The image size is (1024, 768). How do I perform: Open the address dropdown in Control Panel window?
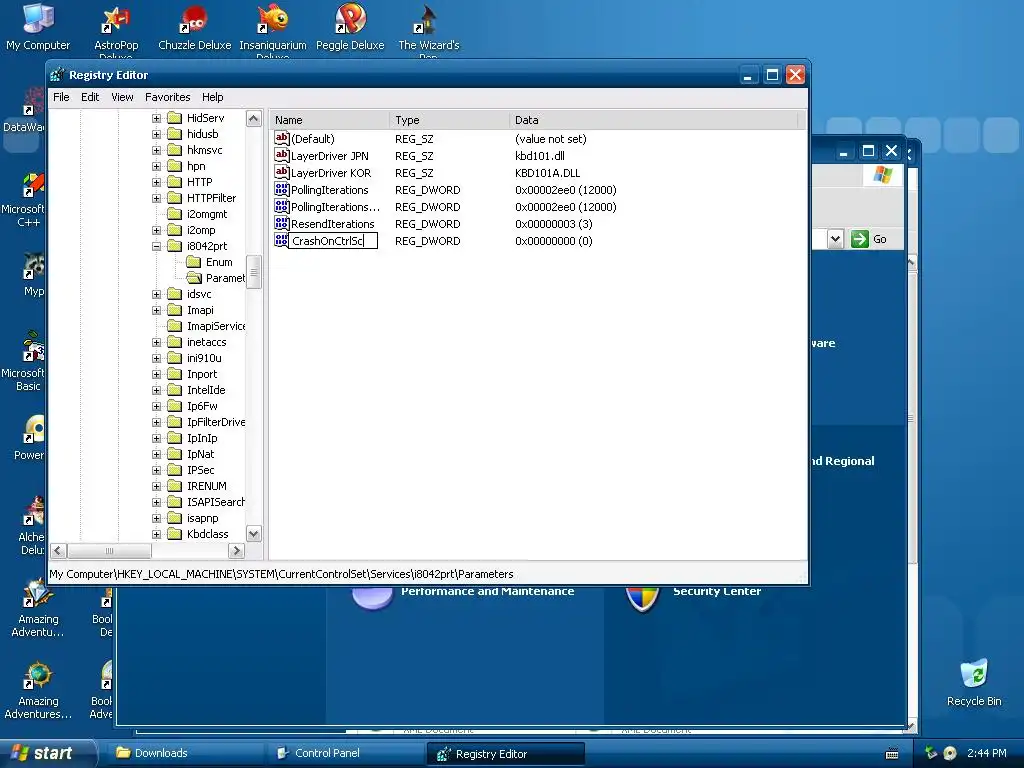point(835,239)
